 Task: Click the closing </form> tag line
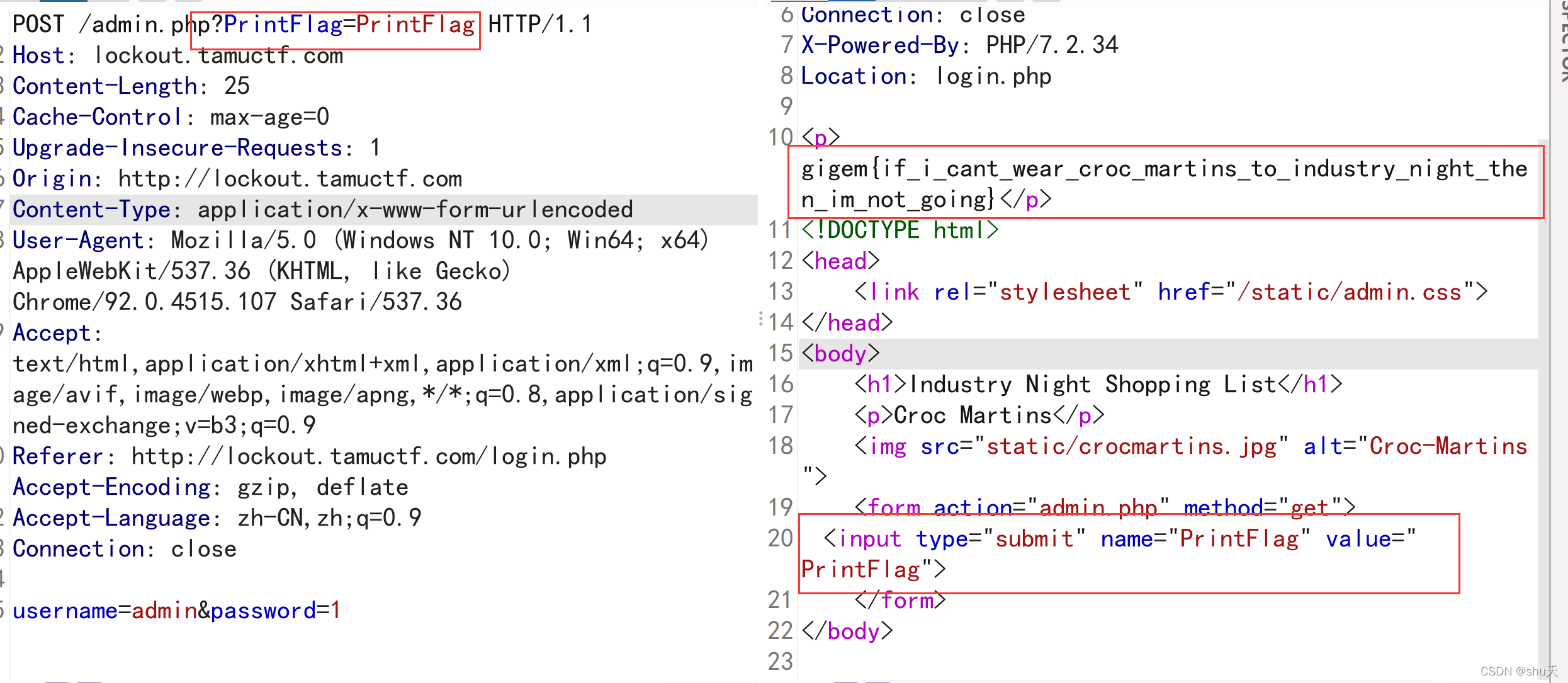900,601
